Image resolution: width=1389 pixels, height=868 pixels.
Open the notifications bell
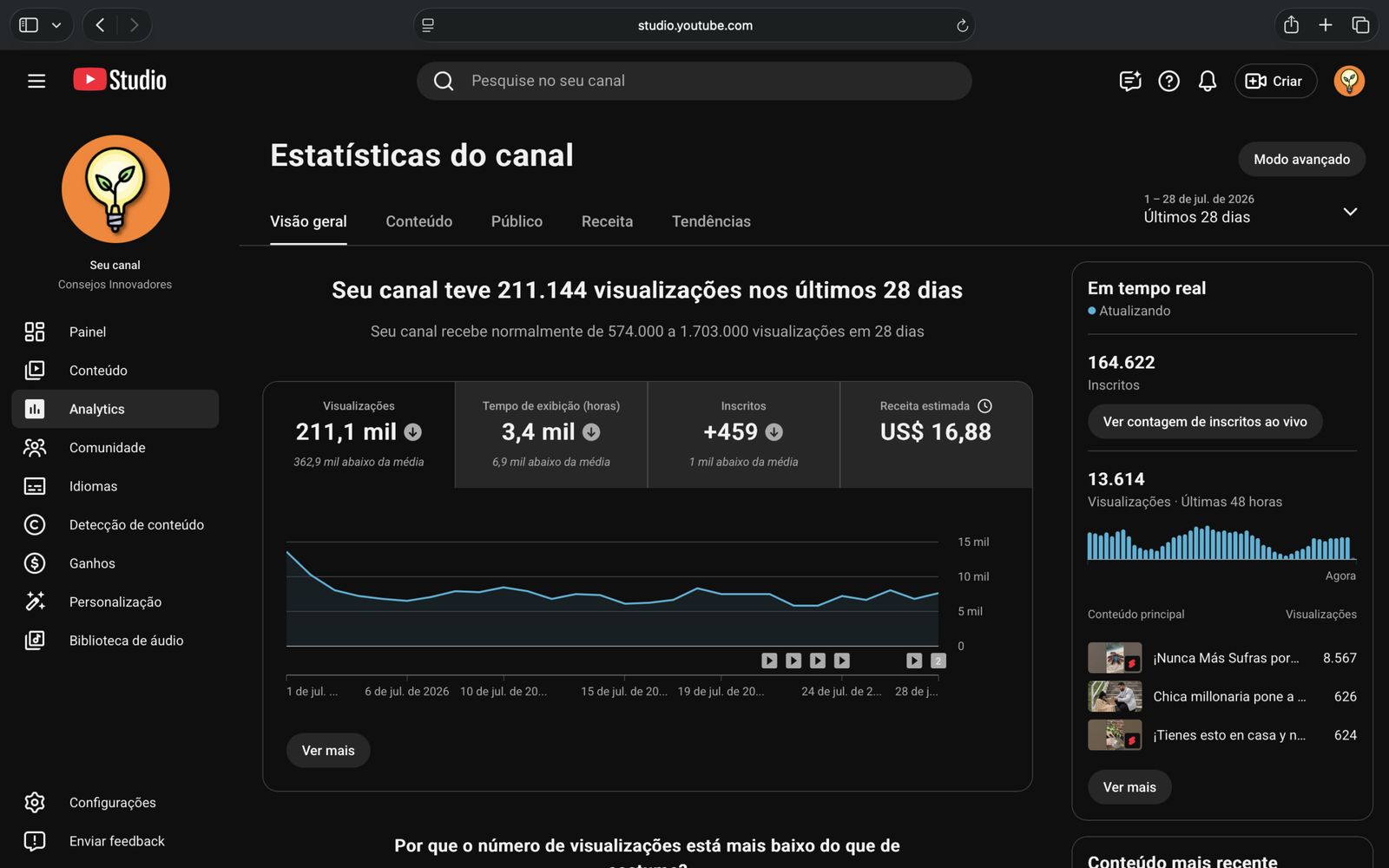[x=1207, y=81]
